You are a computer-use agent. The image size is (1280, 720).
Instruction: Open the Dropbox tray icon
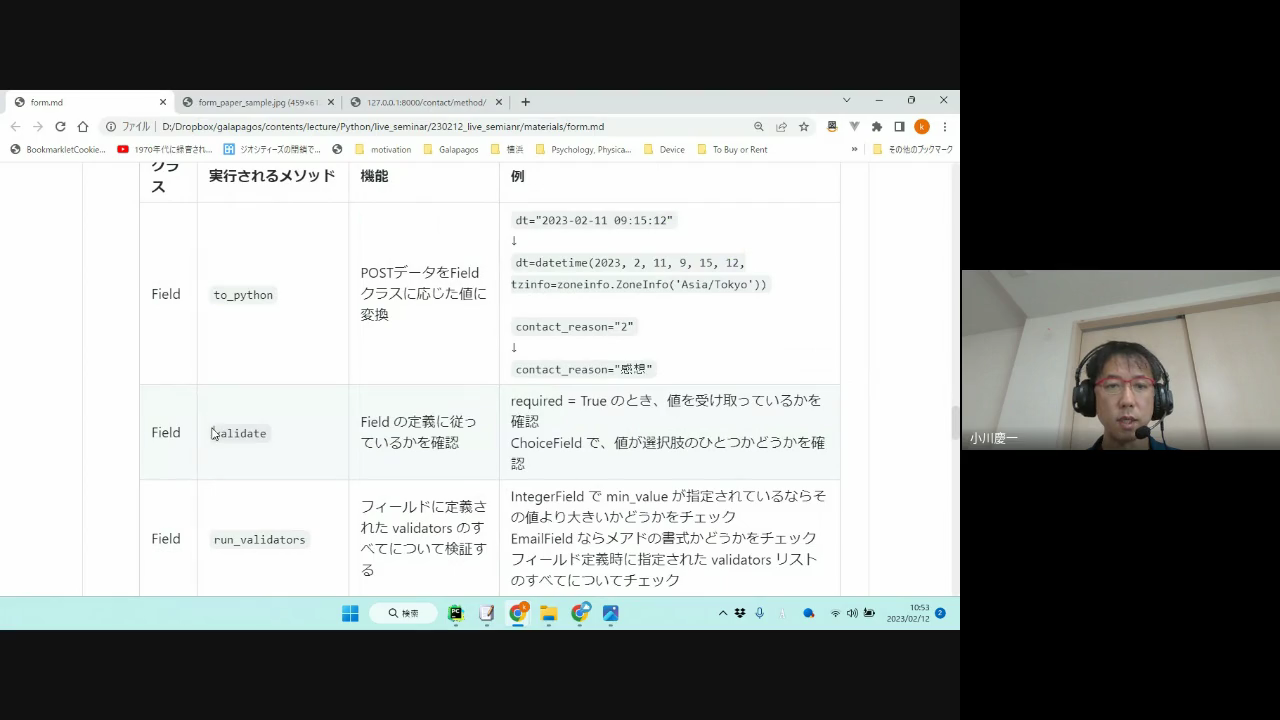click(x=740, y=613)
